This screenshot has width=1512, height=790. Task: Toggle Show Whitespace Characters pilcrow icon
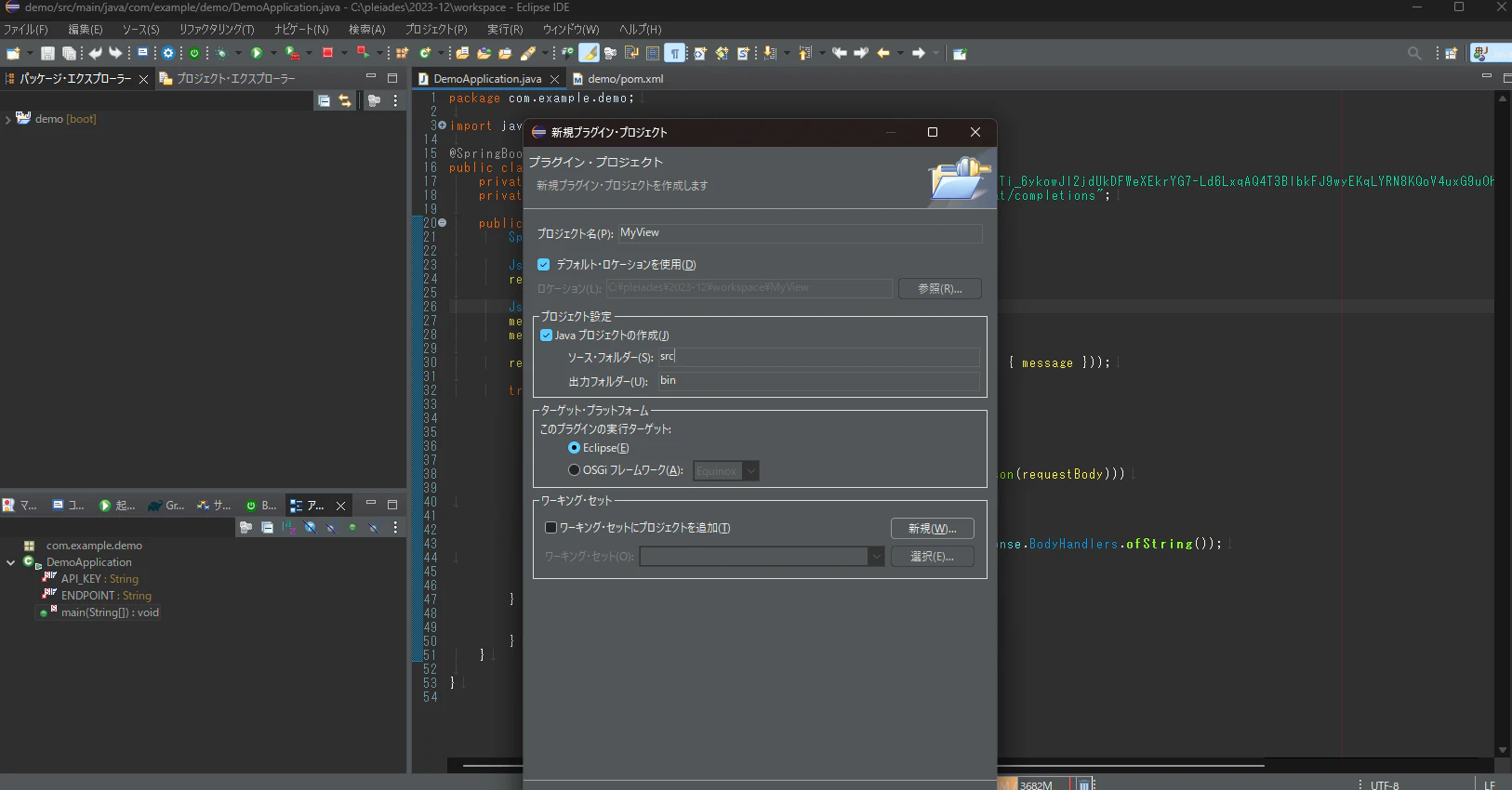674,53
